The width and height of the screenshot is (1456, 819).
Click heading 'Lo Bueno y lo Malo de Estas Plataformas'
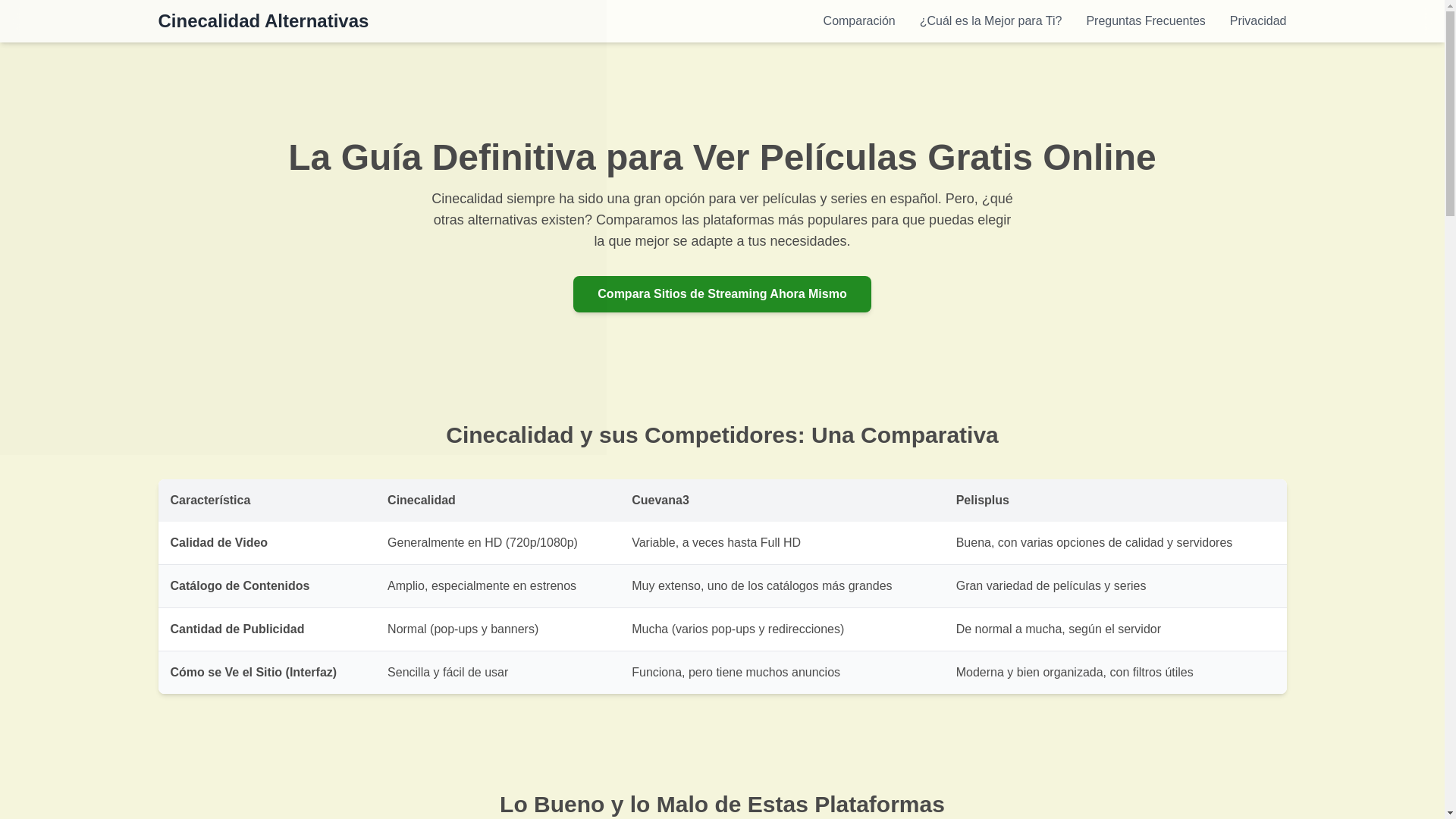722,804
